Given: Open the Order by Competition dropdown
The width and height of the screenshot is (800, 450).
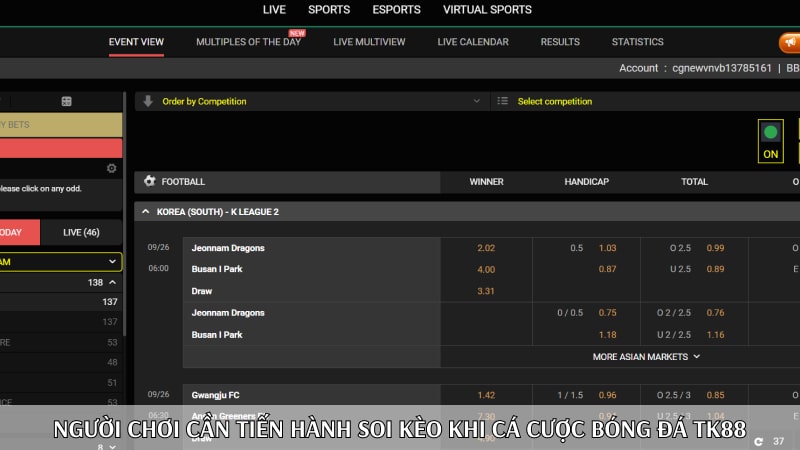Looking at the screenshot, I should pos(312,101).
